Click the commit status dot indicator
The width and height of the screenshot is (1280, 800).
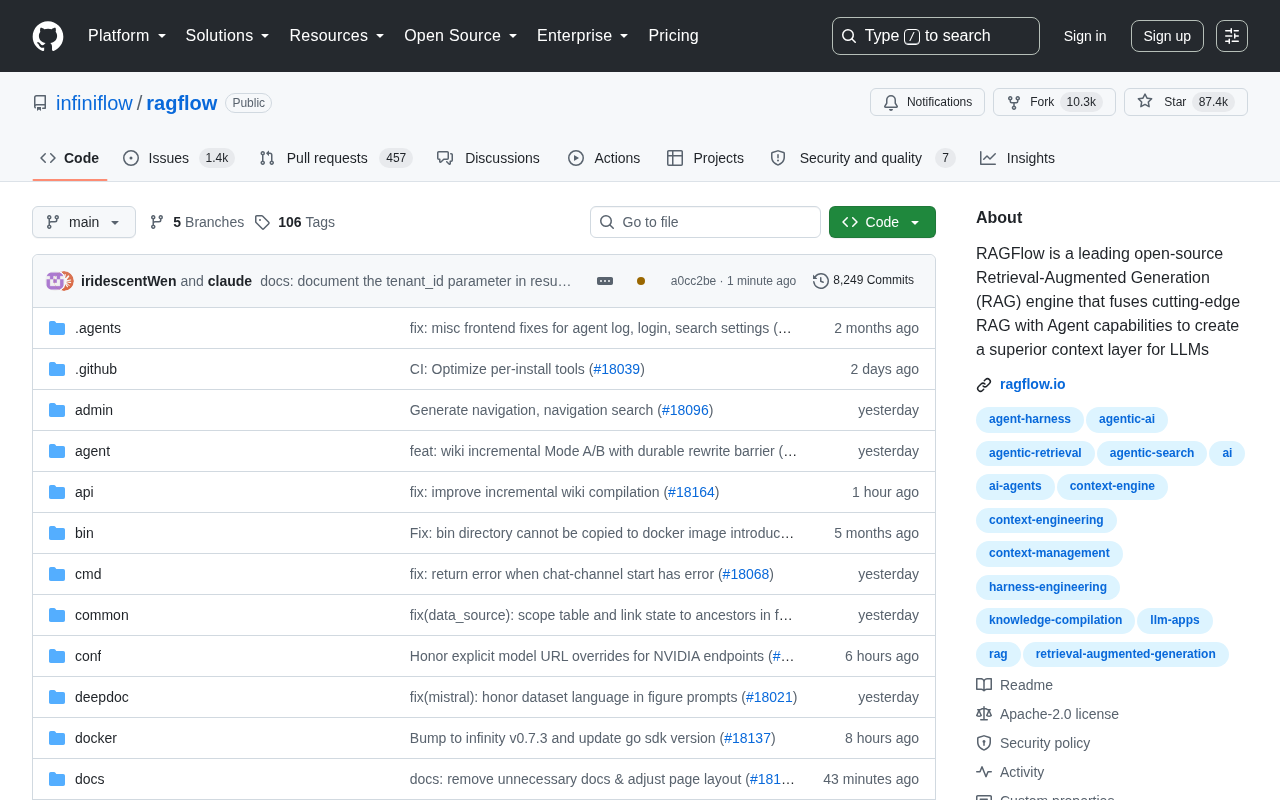(641, 281)
